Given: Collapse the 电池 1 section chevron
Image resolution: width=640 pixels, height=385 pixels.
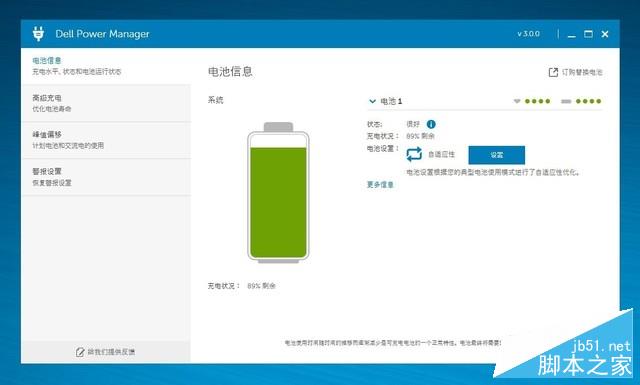Looking at the screenshot, I should (x=372, y=101).
